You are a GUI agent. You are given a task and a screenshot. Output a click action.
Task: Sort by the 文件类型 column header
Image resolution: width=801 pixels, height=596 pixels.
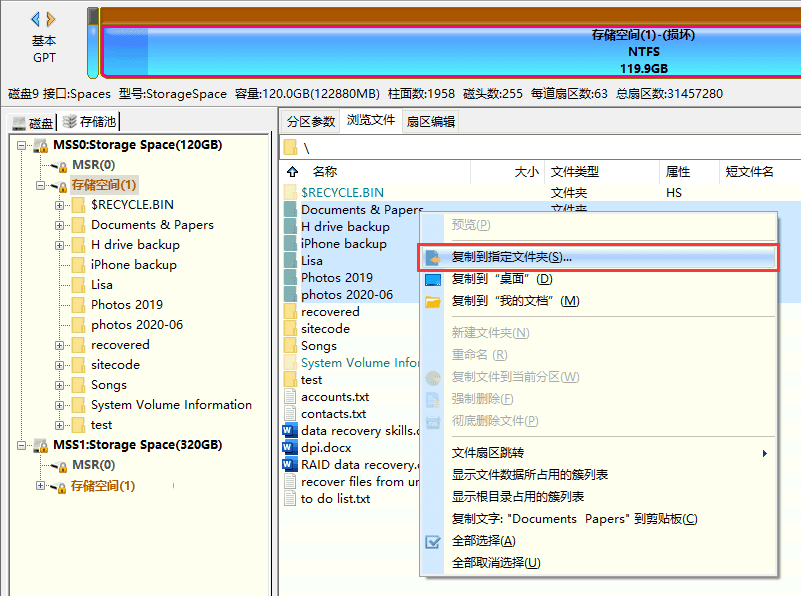click(x=602, y=172)
